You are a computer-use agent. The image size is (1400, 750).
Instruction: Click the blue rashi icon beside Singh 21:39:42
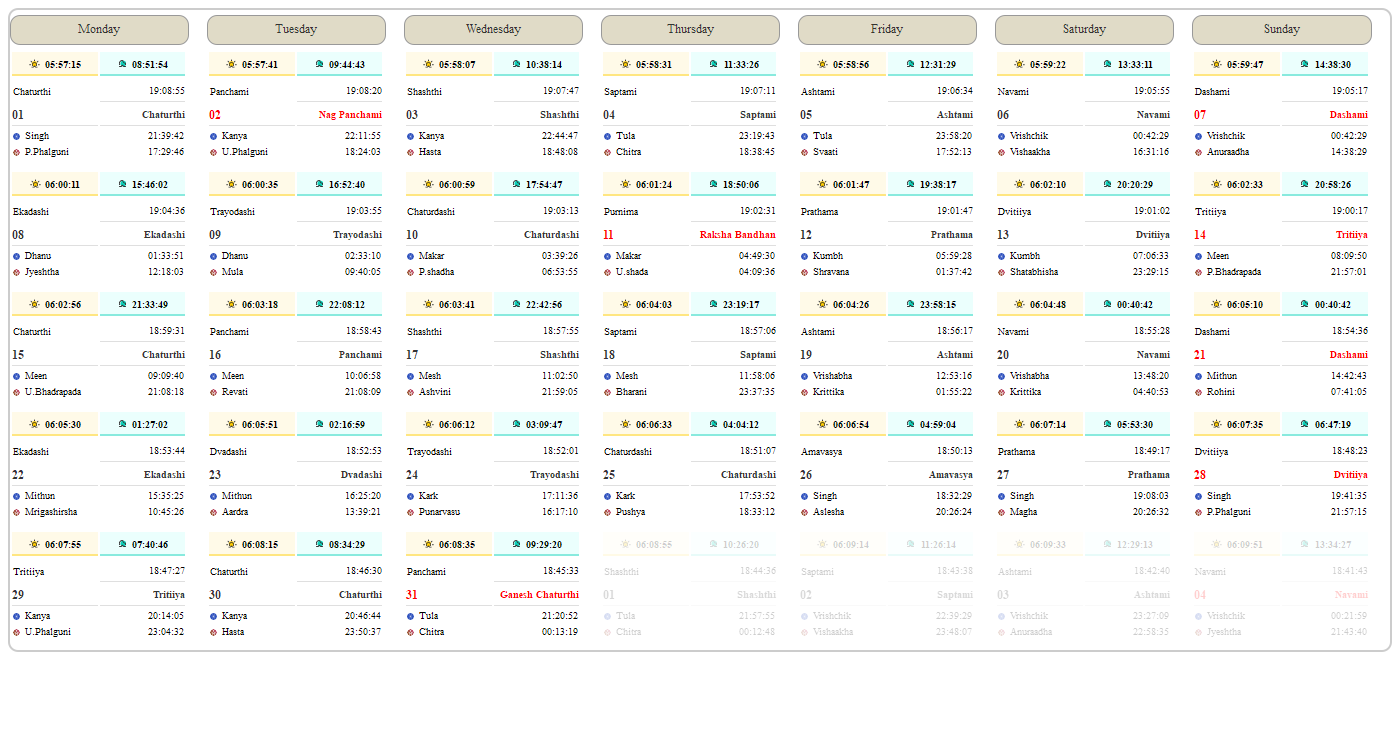17,136
